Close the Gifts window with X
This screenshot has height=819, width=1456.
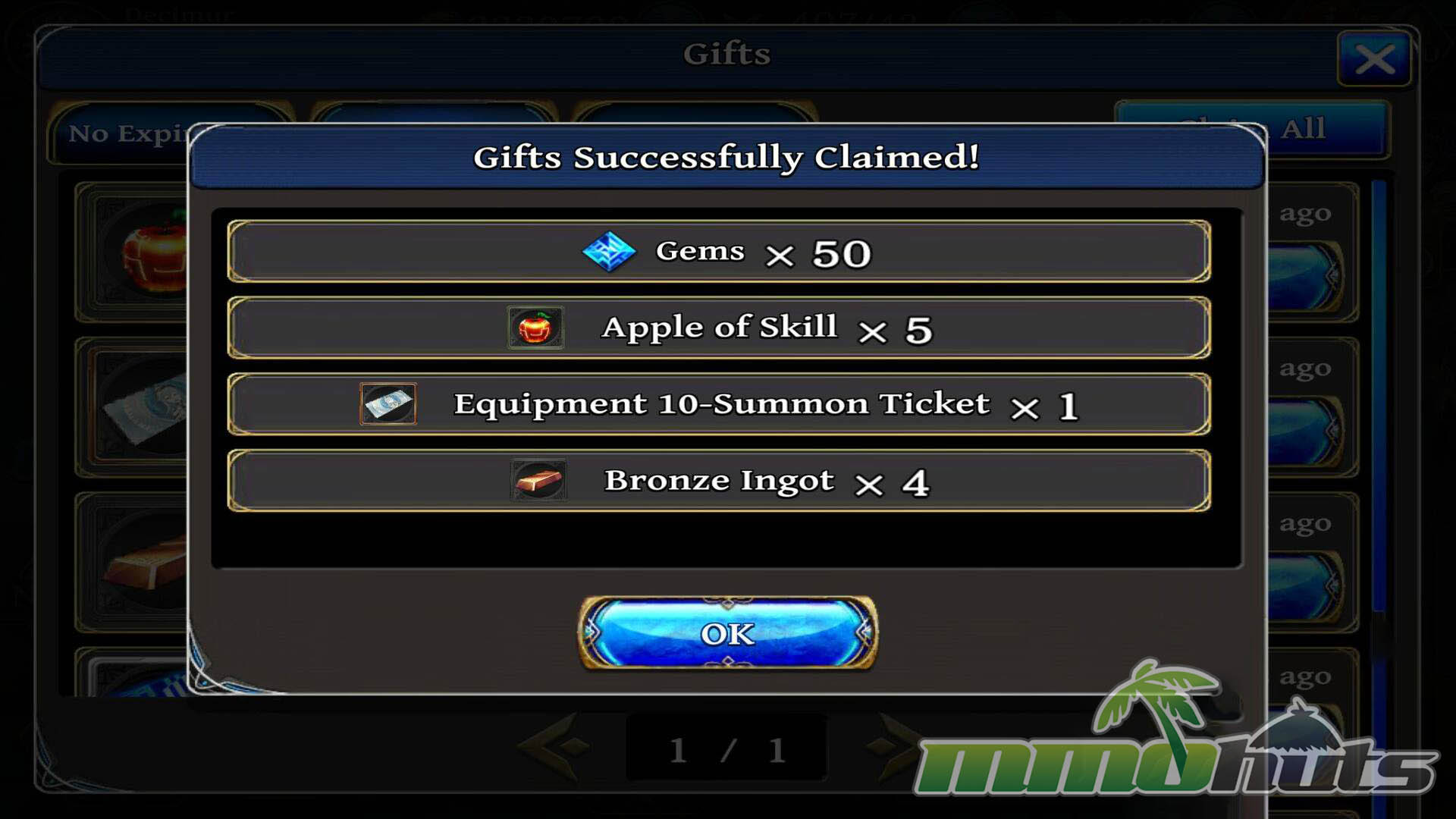tap(1374, 59)
